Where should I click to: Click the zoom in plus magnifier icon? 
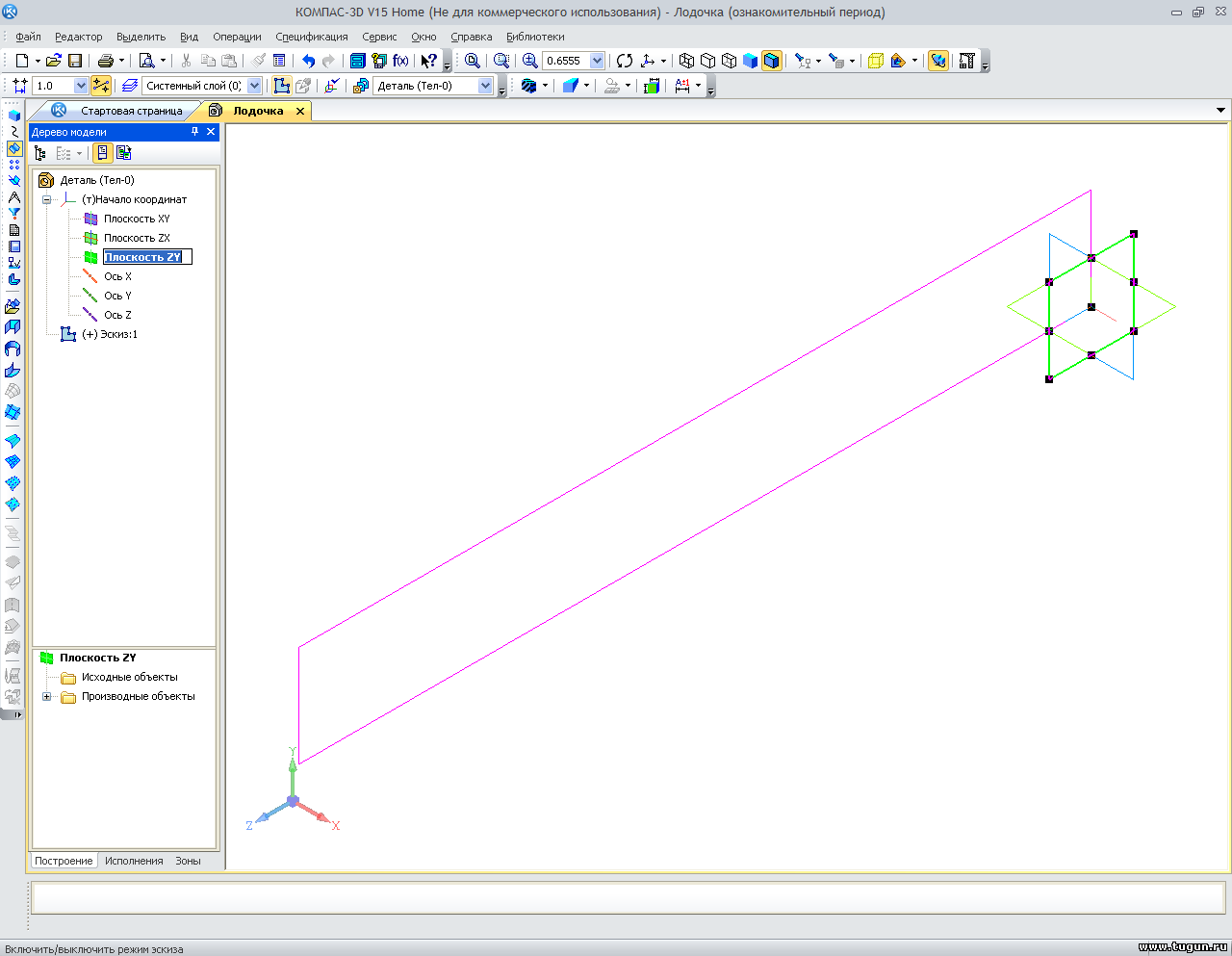[x=529, y=61]
